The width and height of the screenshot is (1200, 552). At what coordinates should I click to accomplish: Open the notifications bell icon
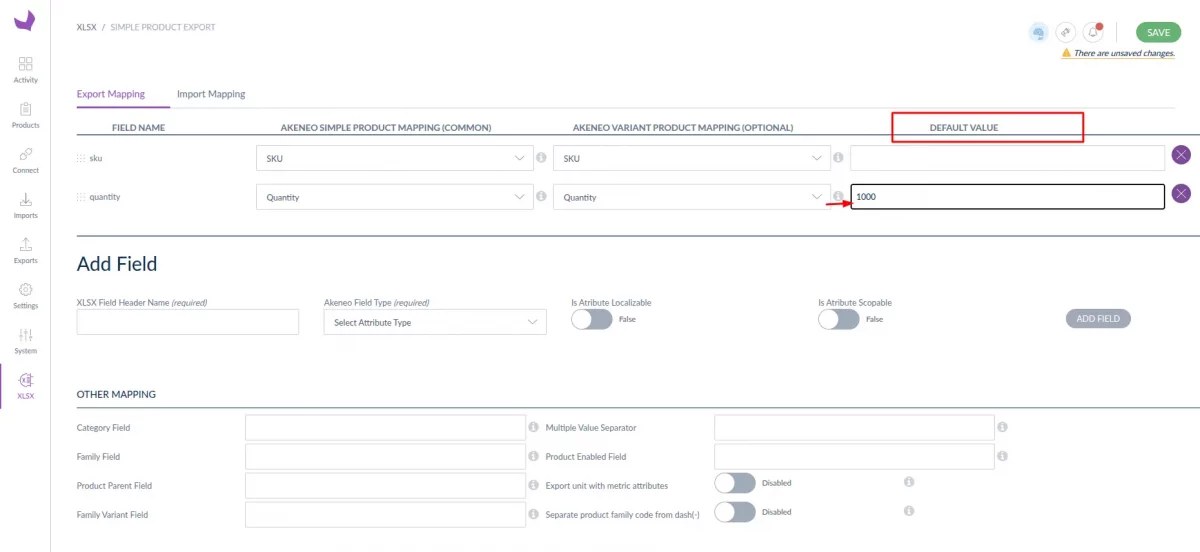1093,32
